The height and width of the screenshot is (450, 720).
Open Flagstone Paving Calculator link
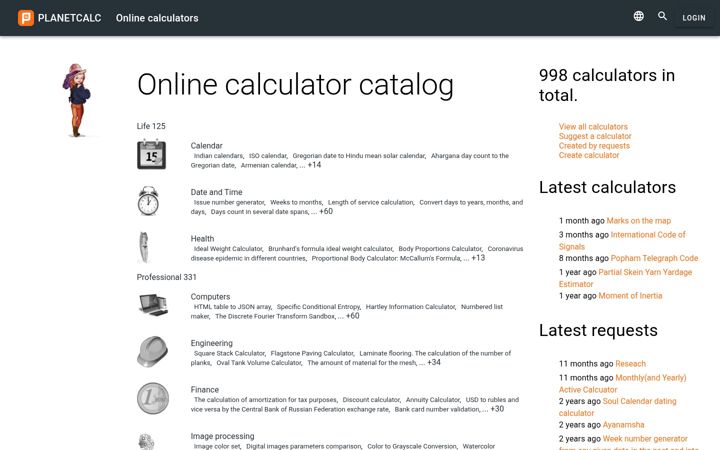312,353
